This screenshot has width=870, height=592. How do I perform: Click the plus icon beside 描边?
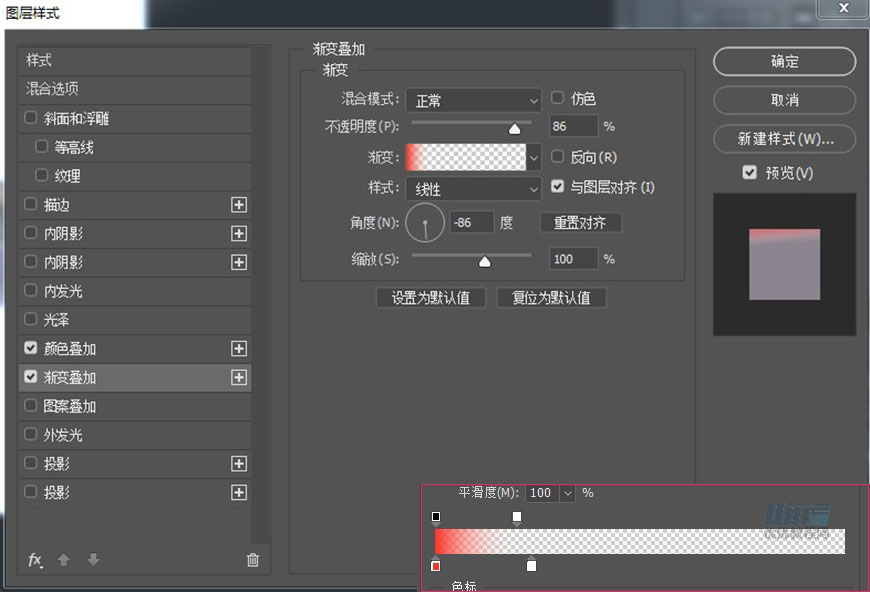point(238,205)
